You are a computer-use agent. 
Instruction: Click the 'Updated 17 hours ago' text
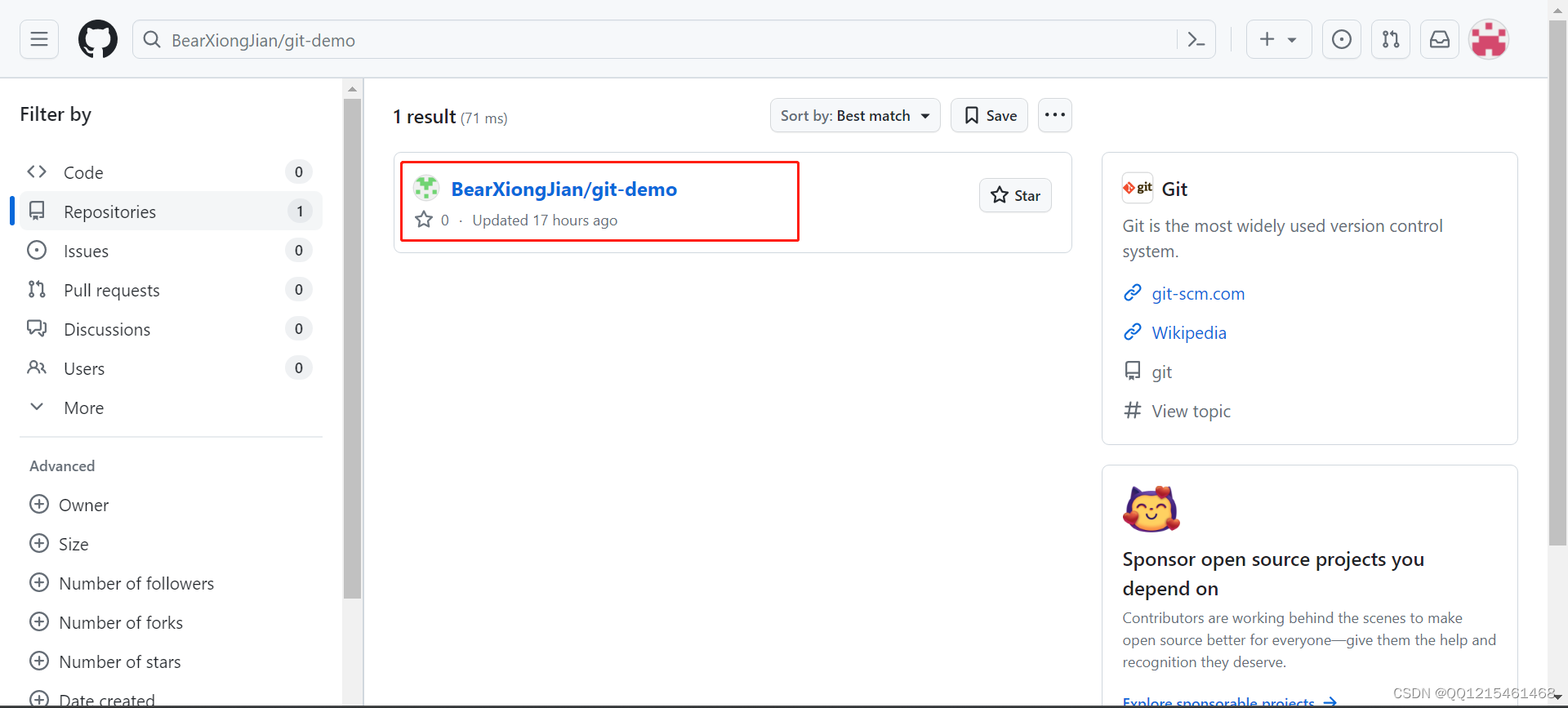(x=545, y=220)
